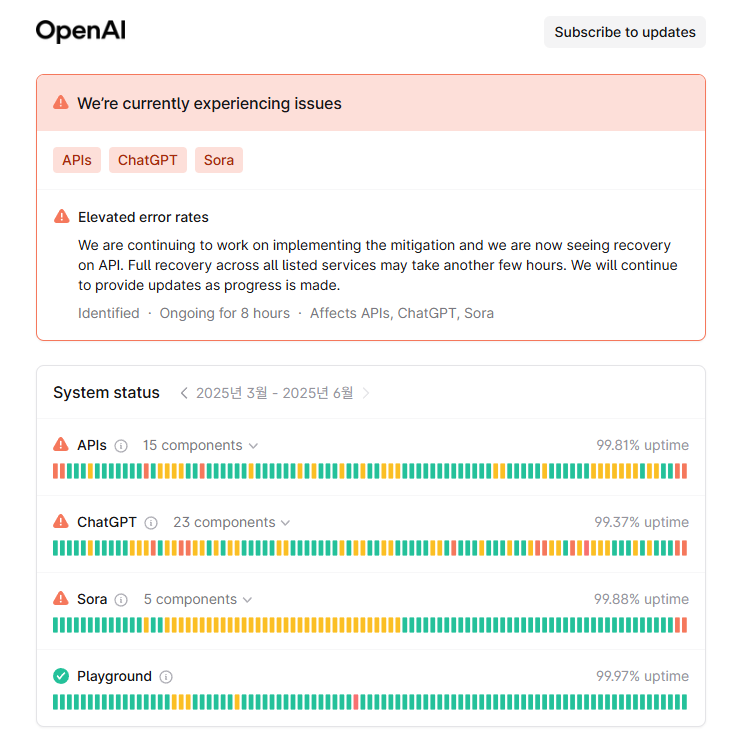The width and height of the screenshot is (737, 742).
Task: Expand the ChatGPT 23 components list
Action: 231,523
